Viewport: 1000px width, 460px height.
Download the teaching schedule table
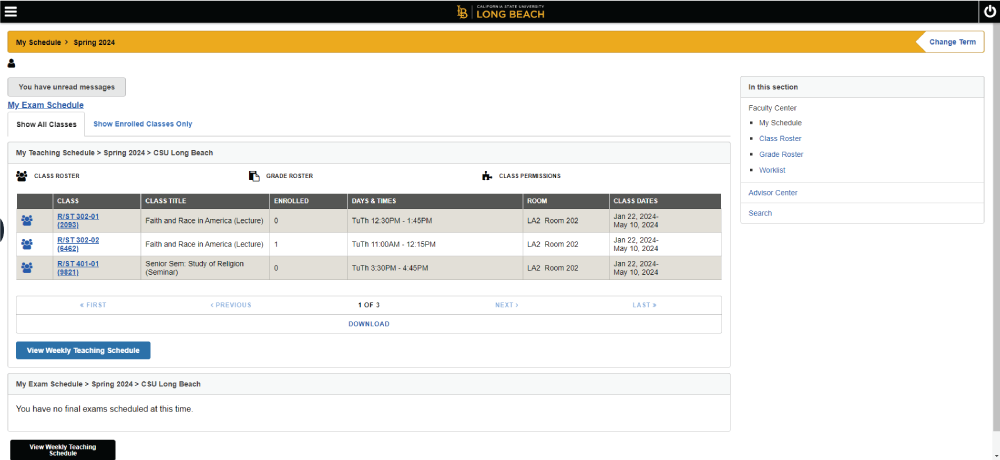pyautogui.click(x=368, y=324)
